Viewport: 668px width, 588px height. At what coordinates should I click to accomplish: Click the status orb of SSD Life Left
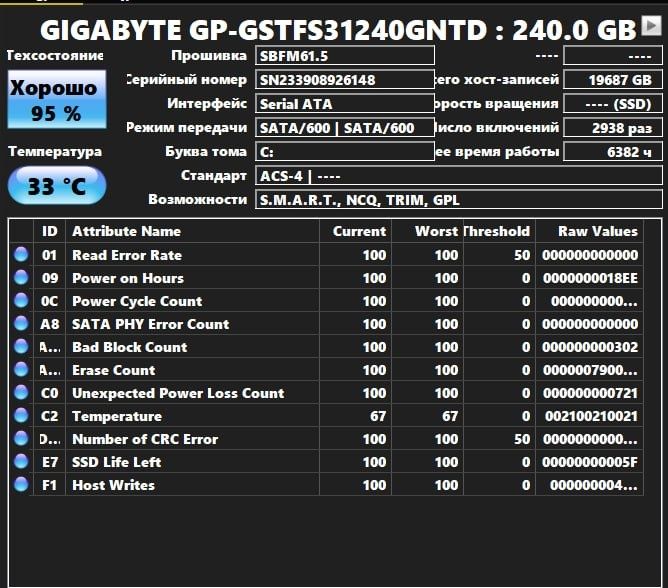[x=21, y=461]
